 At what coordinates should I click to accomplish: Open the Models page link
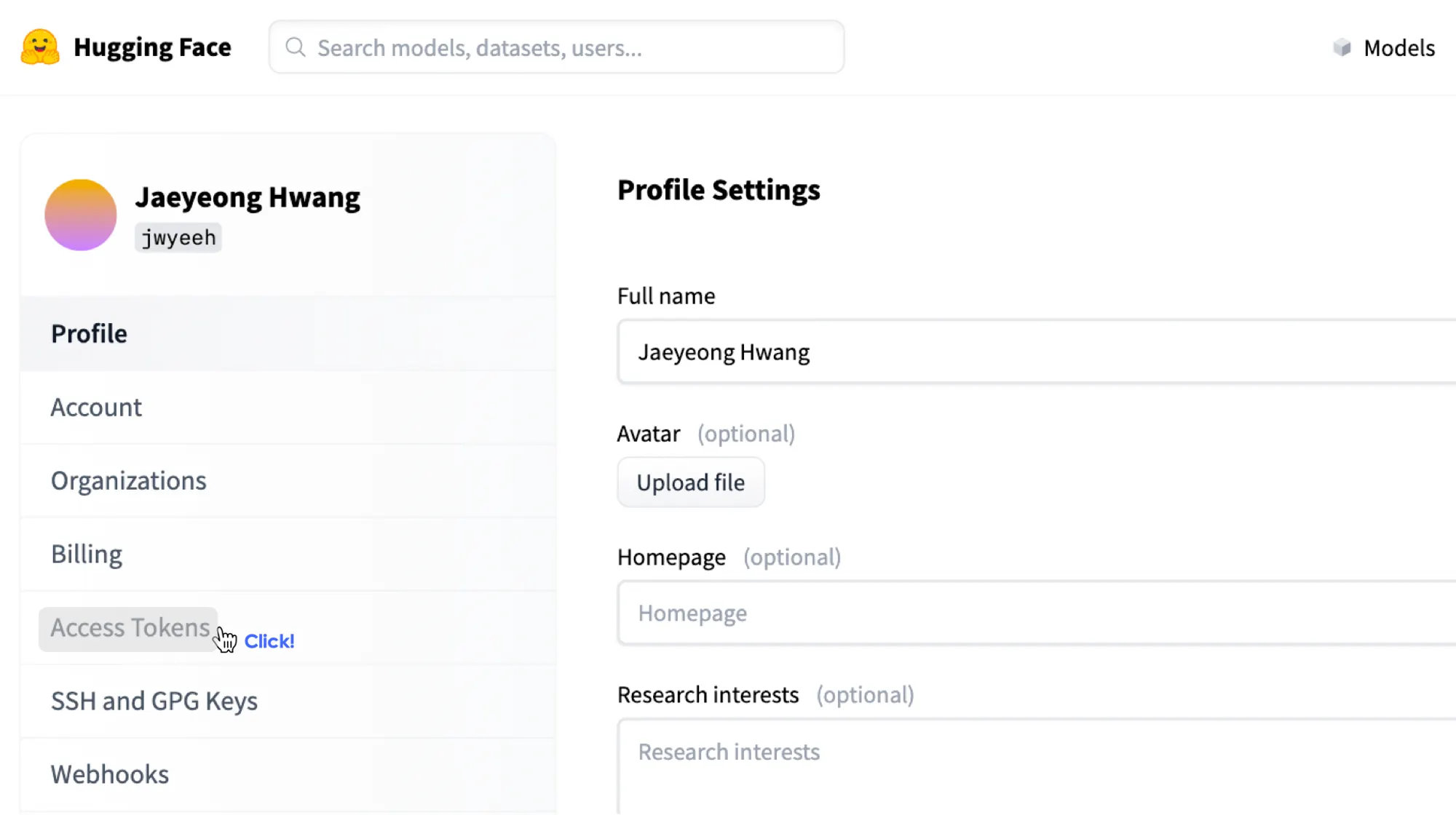point(1398,48)
